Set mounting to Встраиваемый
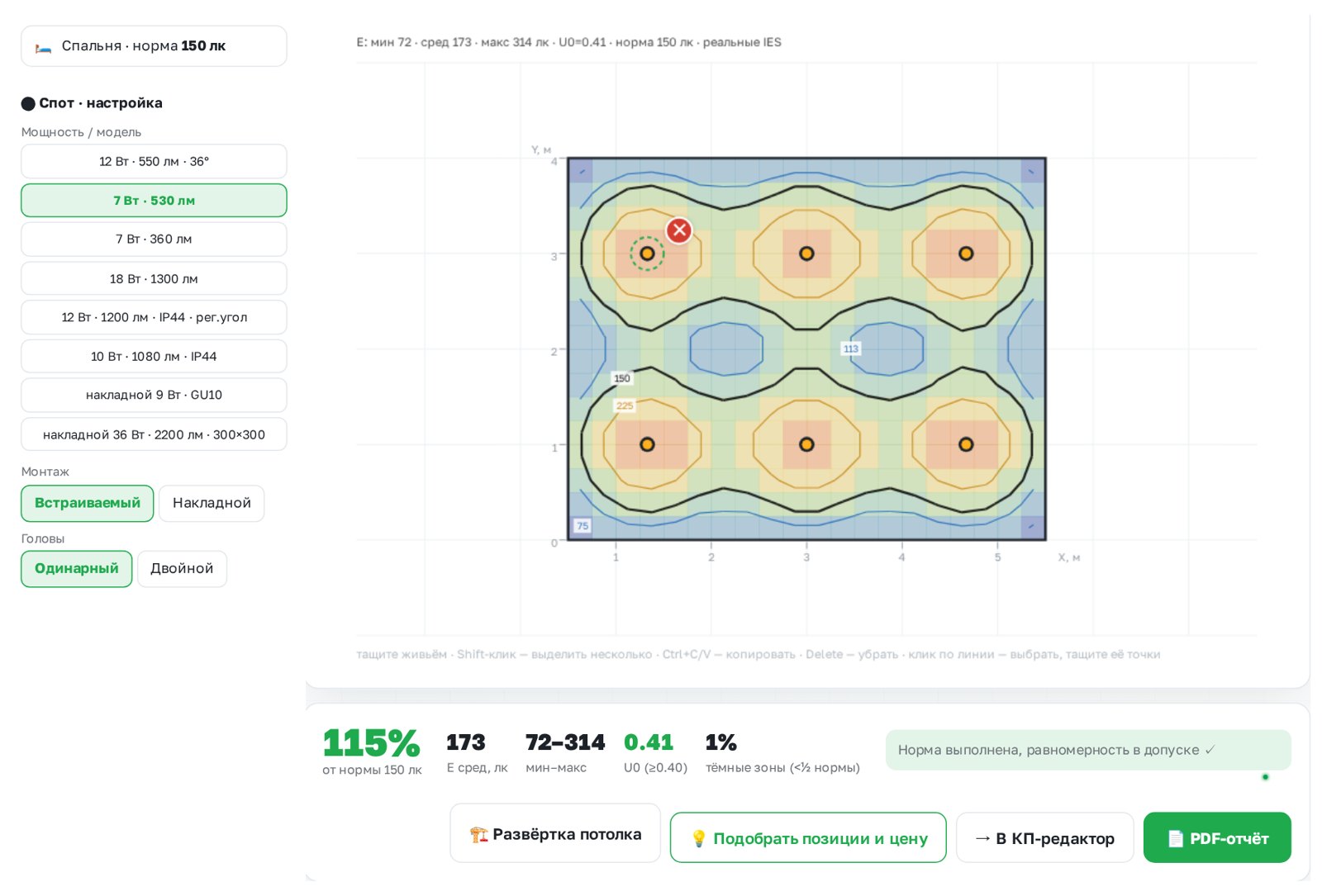This screenshot has height=896, width=1322. [x=88, y=503]
